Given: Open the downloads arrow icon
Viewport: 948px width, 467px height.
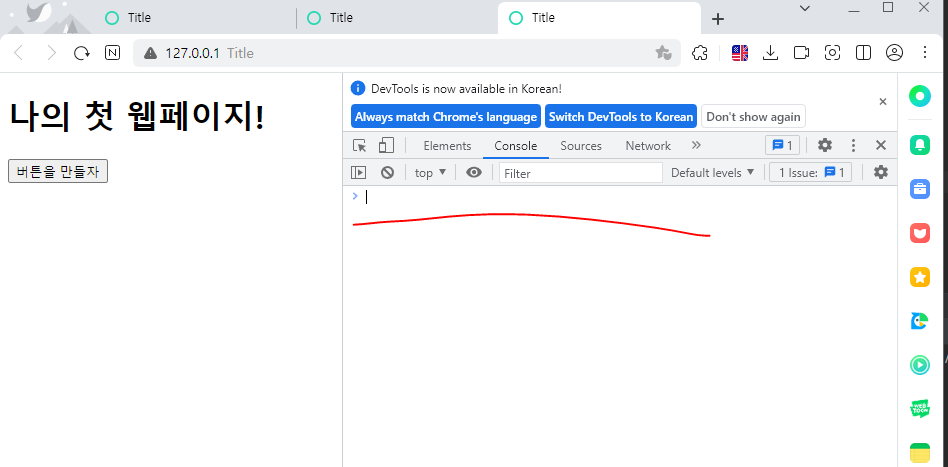Looking at the screenshot, I should pos(770,53).
